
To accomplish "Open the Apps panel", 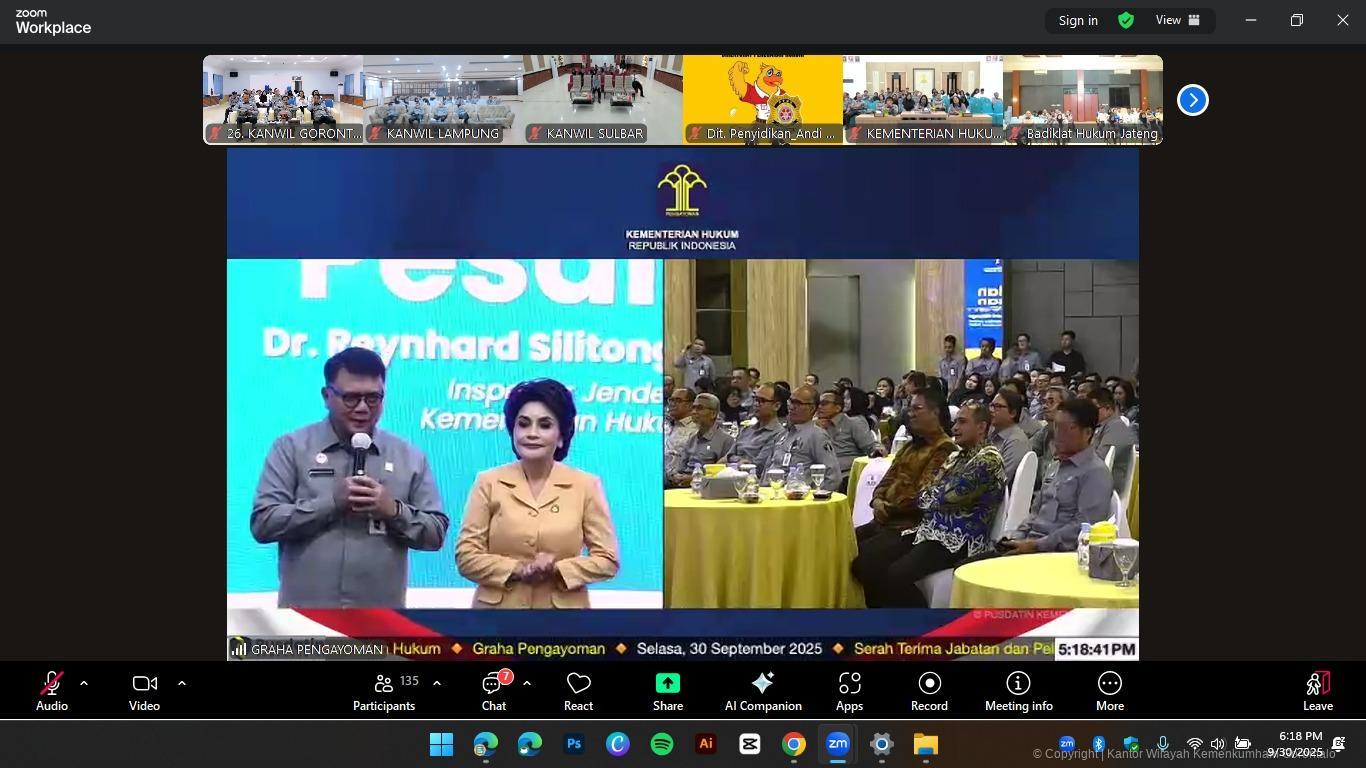I will pos(849,691).
